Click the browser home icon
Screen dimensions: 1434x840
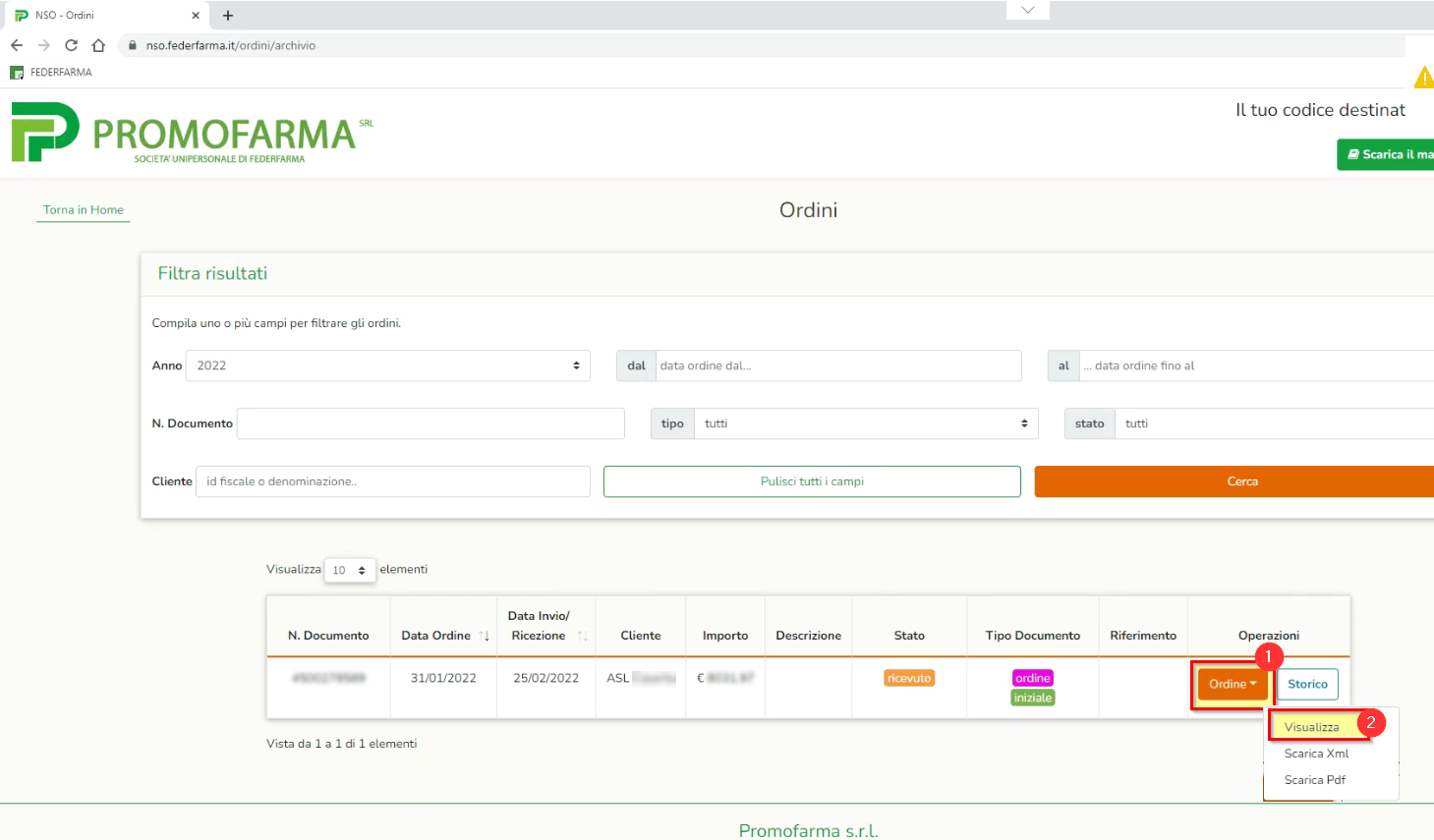pyautogui.click(x=98, y=45)
